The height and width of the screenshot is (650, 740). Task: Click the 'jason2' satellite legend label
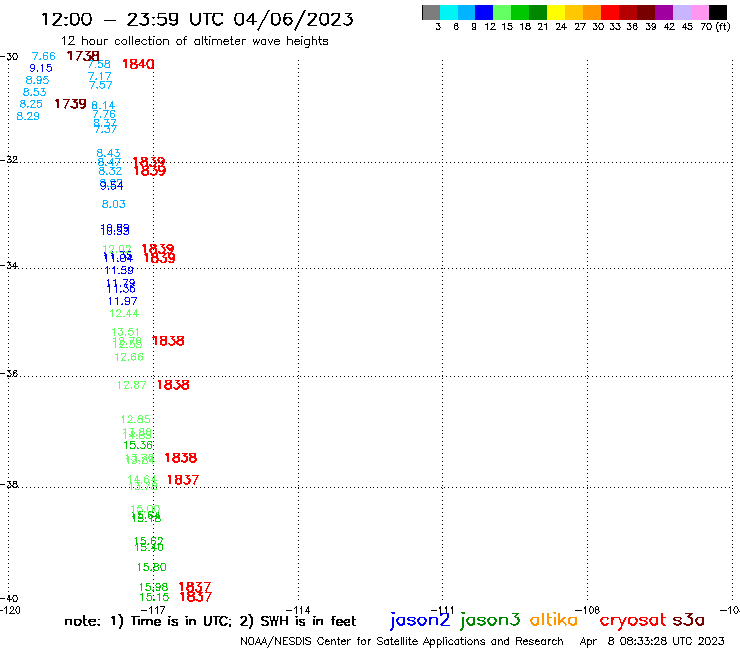click(x=420, y=620)
